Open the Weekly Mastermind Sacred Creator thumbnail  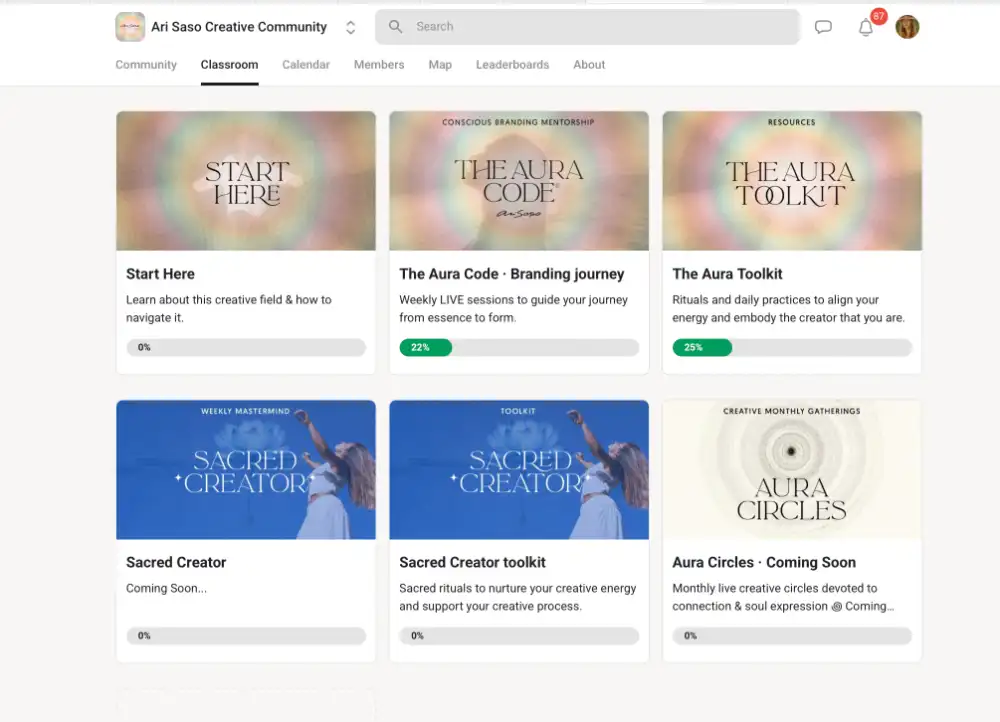tap(246, 470)
